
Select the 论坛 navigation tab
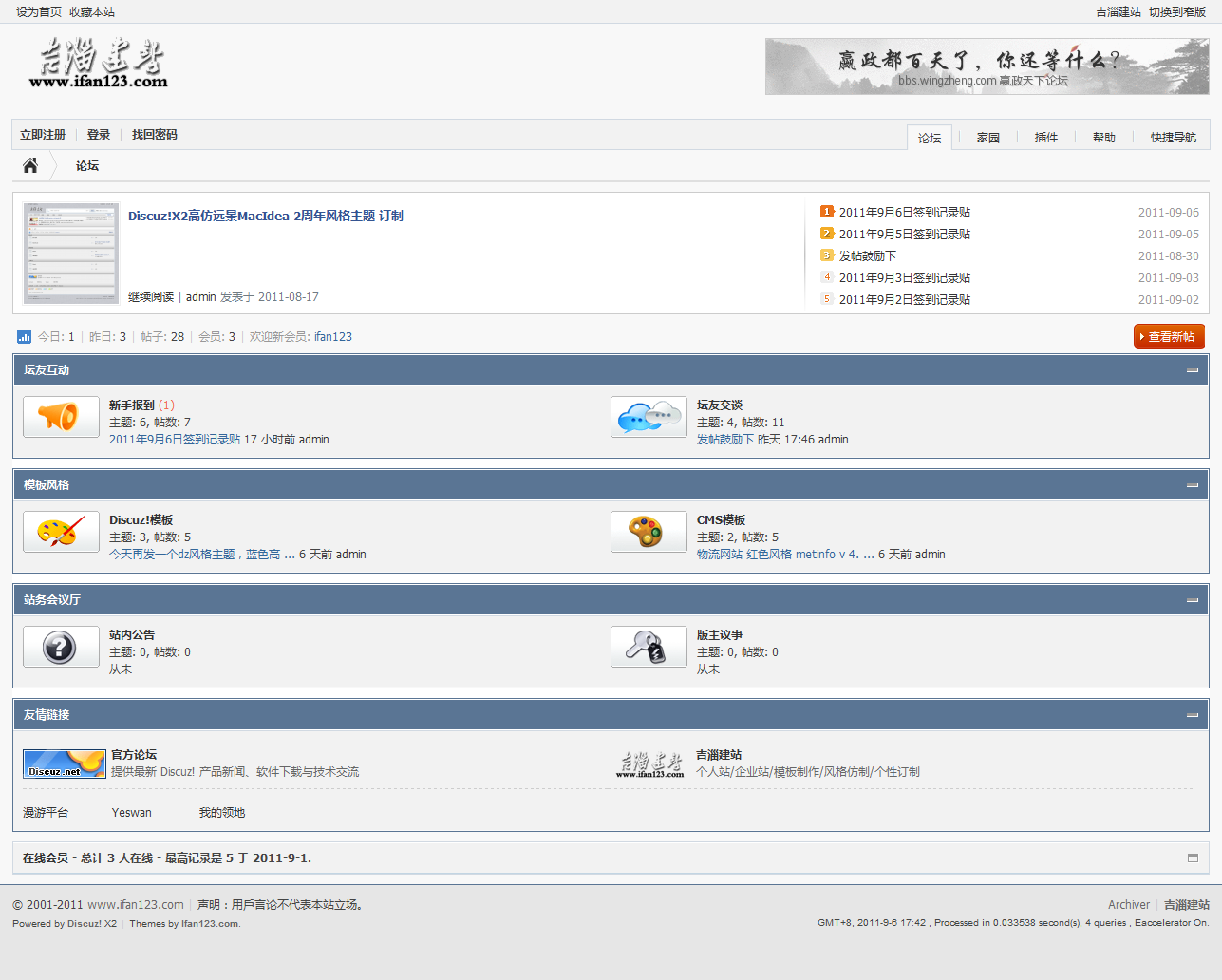click(x=930, y=138)
